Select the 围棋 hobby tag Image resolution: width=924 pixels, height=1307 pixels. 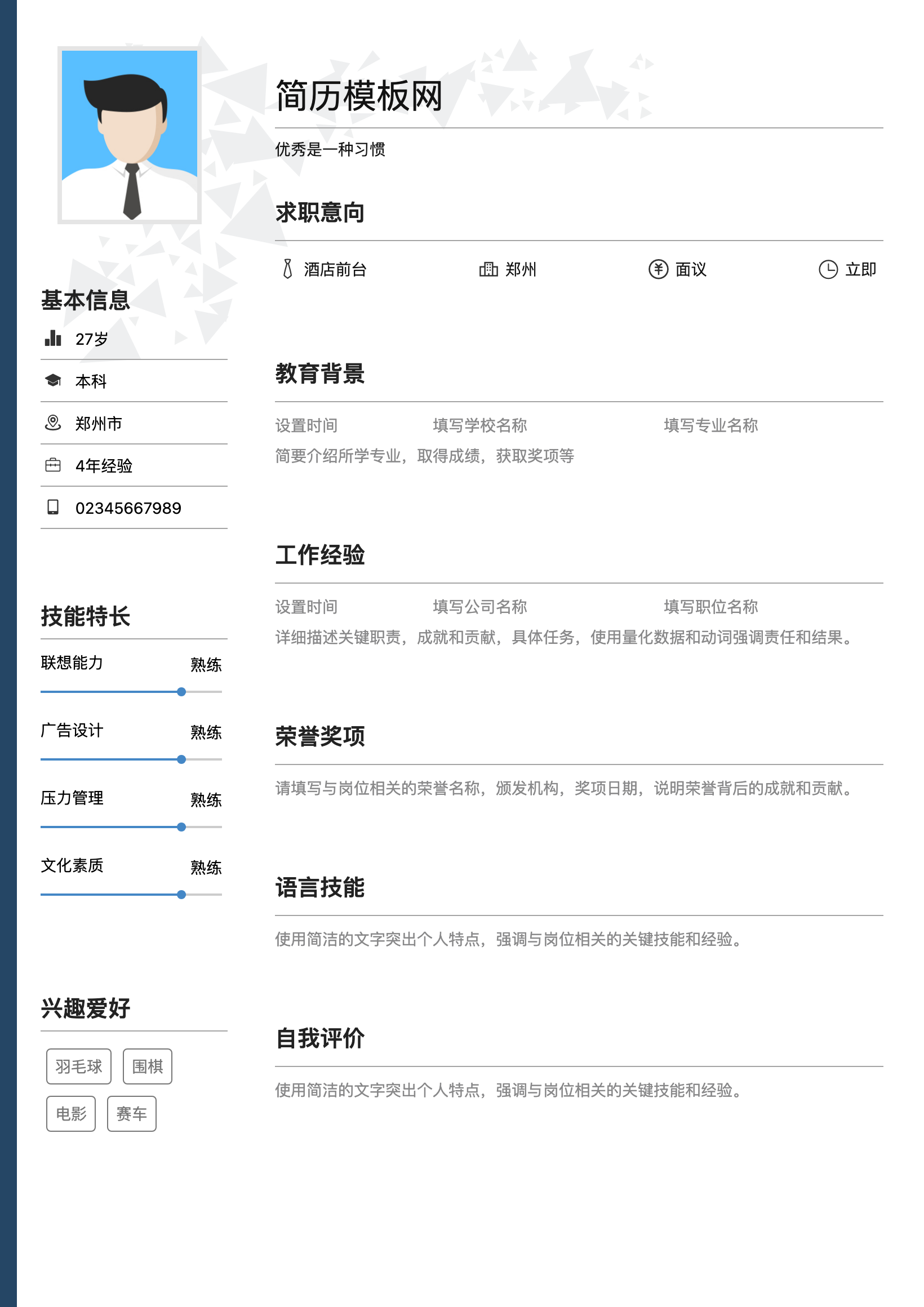click(x=148, y=1066)
